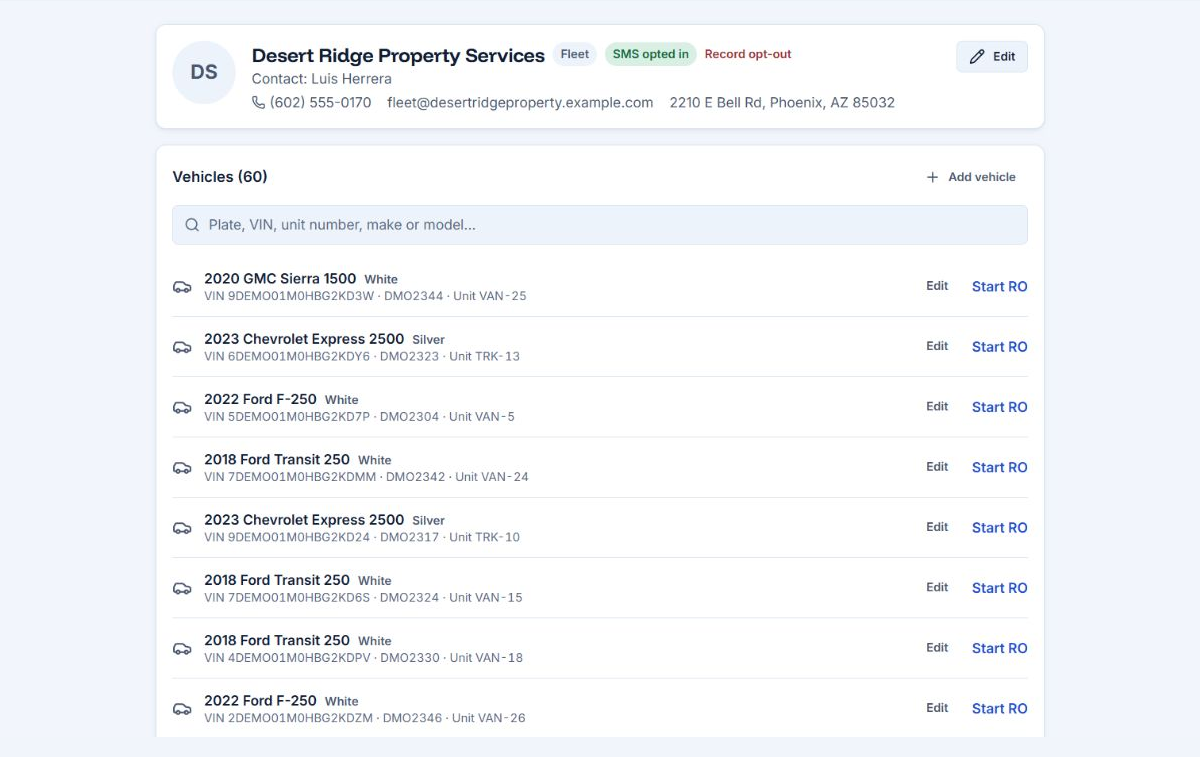The image size is (1200, 757).
Task: Click the Record opt-out link
Action: [748, 54]
